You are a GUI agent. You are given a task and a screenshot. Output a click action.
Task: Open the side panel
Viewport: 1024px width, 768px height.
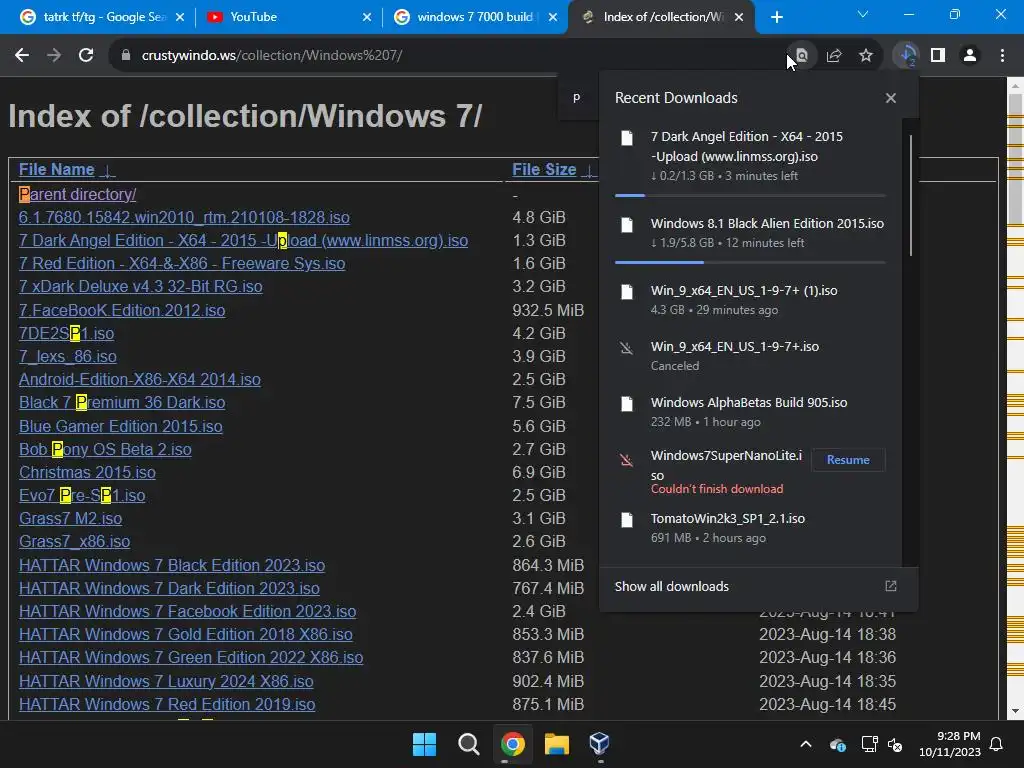point(938,56)
